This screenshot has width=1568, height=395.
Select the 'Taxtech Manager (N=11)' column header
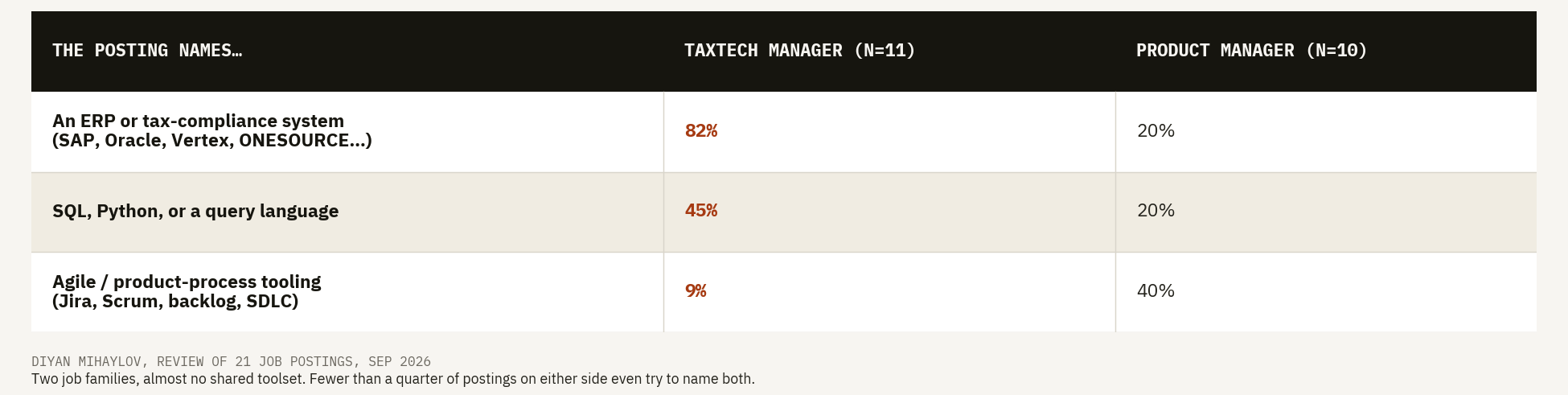(x=799, y=51)
